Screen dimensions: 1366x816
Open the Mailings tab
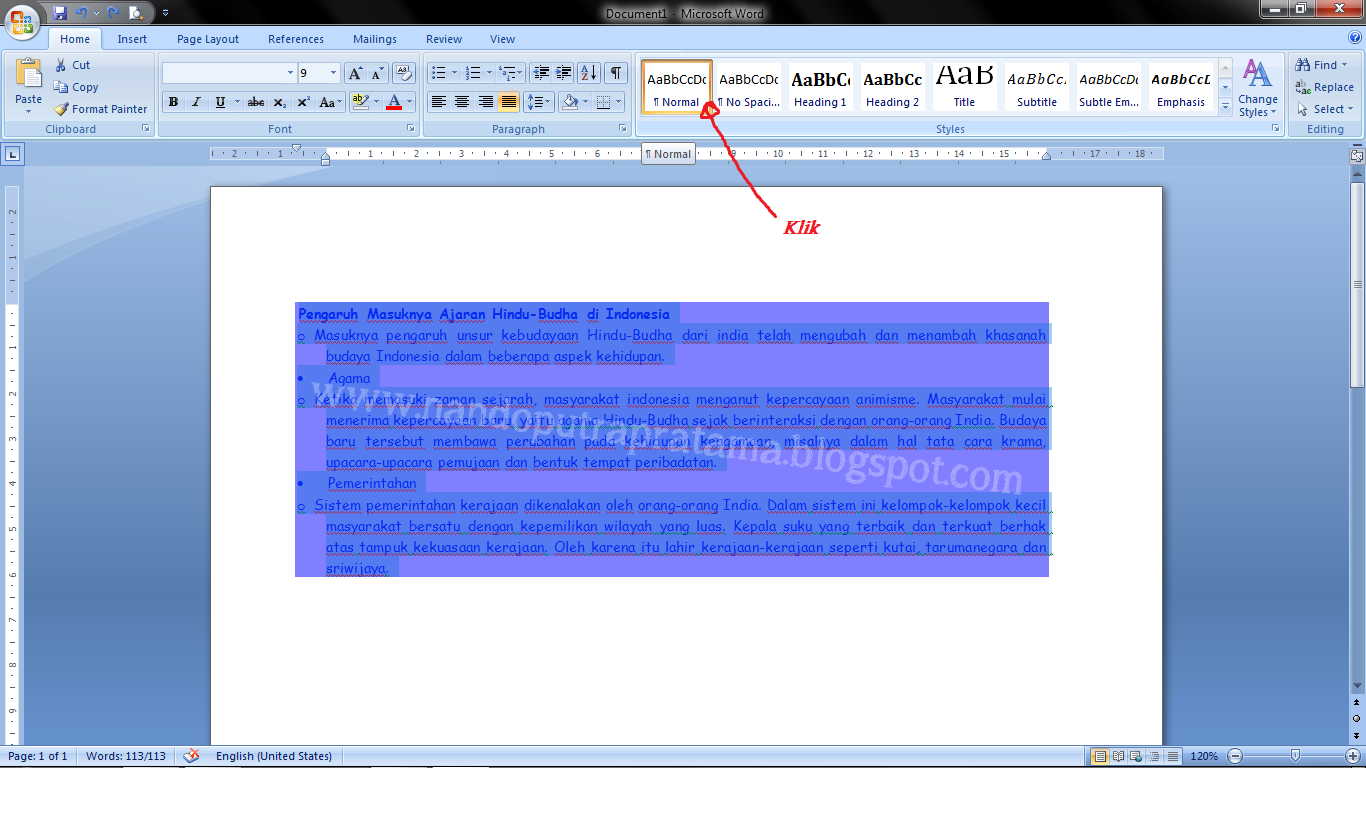(375, 39)
